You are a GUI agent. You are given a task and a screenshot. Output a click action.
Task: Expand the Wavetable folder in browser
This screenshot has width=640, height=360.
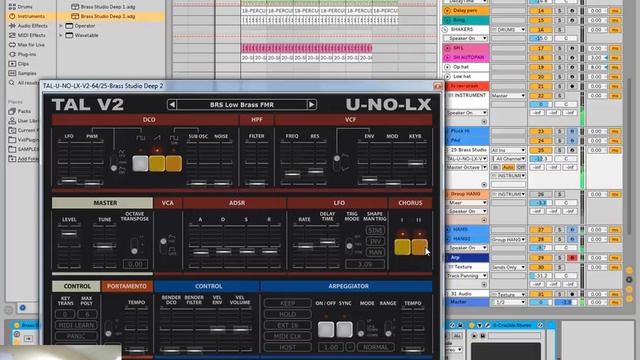61,36
